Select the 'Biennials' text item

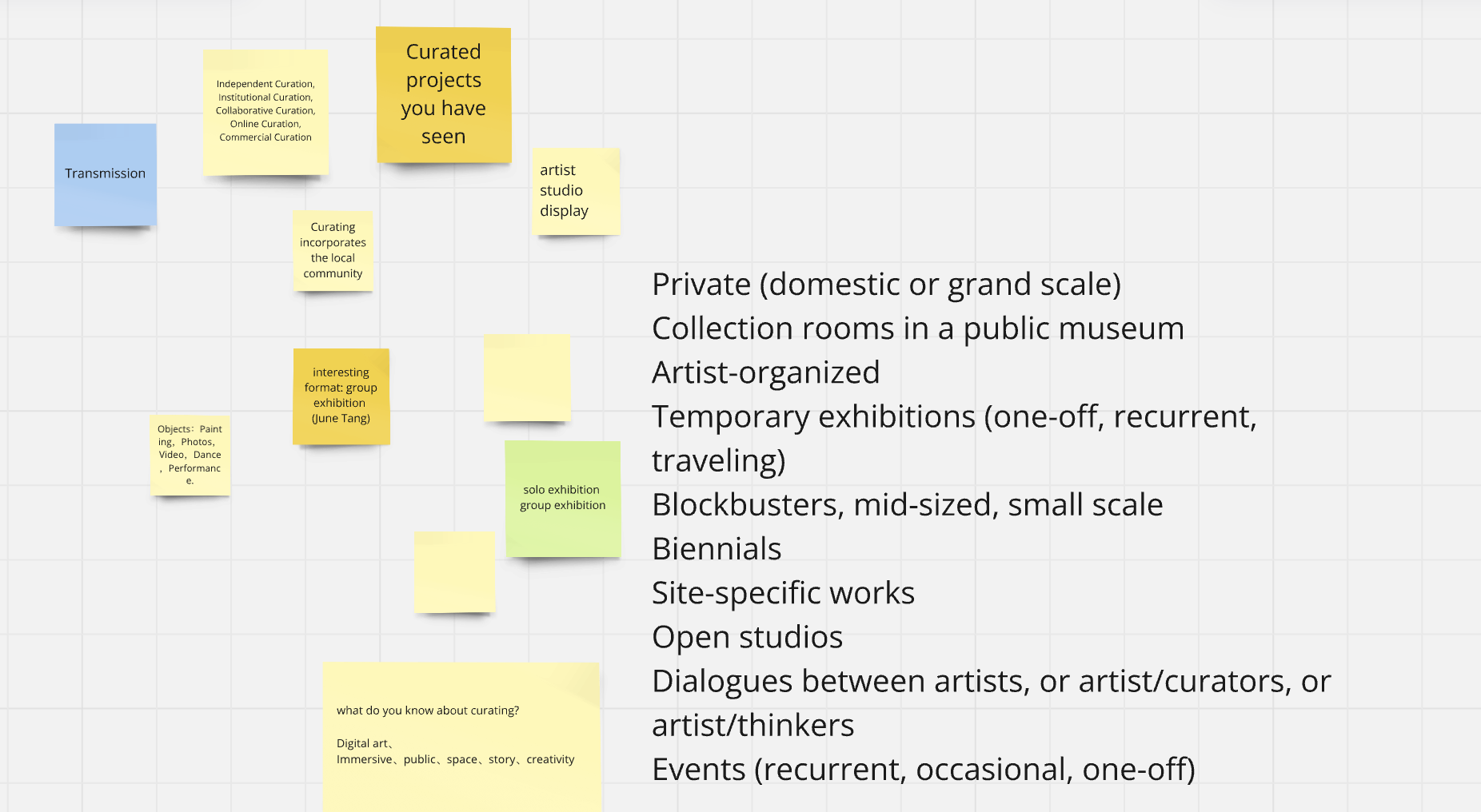717,548
